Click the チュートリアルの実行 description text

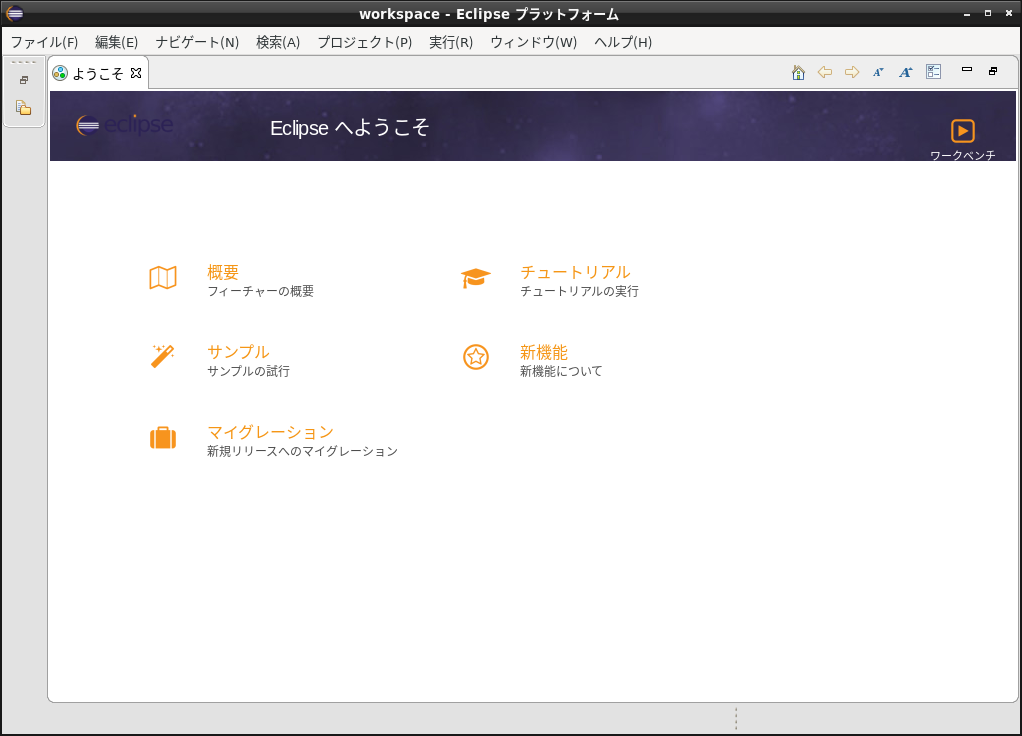[579, 291]
